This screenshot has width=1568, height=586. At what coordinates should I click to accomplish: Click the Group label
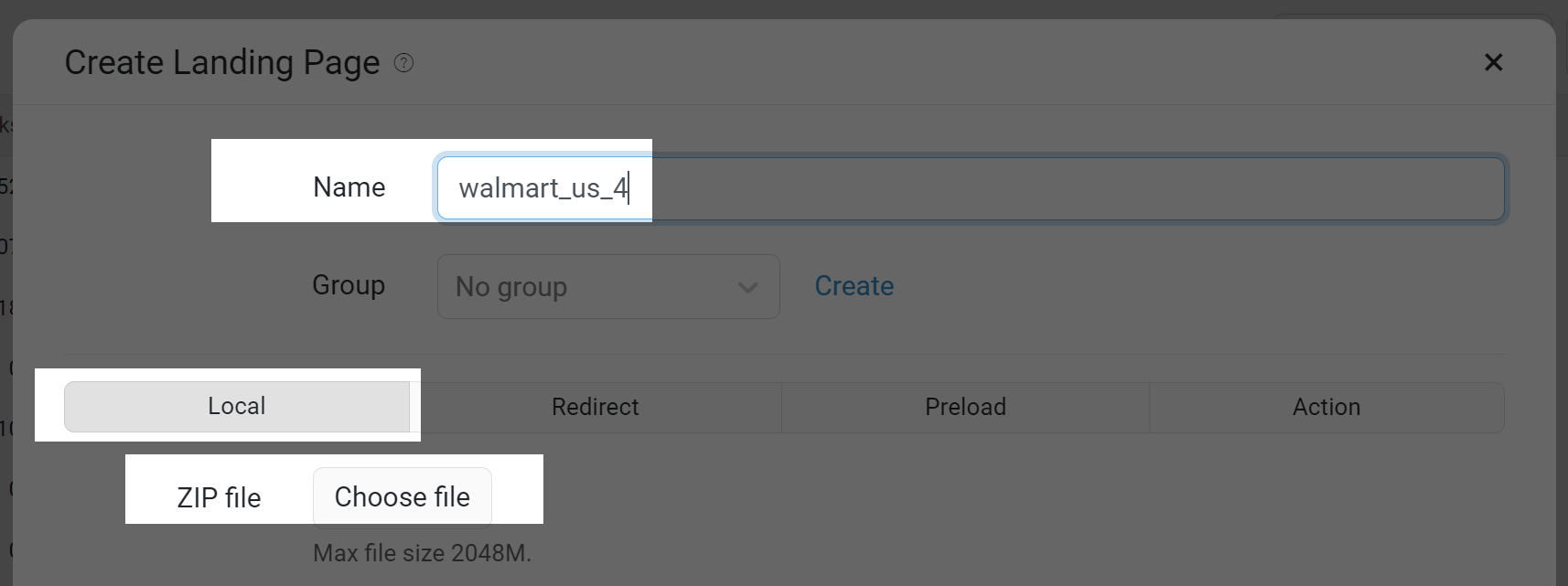(x=349, y=285)
